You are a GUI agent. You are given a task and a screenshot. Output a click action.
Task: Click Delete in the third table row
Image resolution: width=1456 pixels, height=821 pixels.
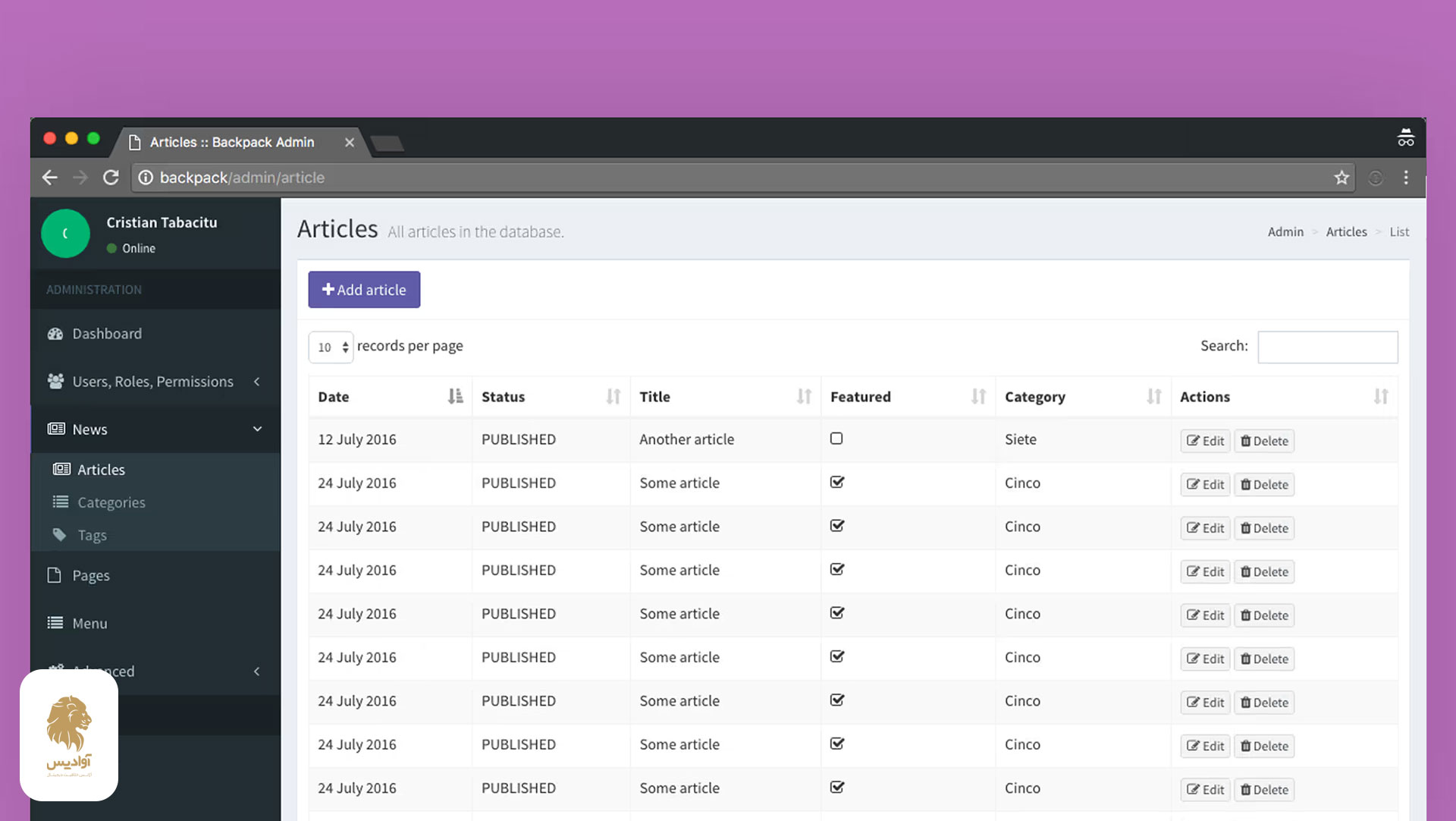coord(1264,528)
